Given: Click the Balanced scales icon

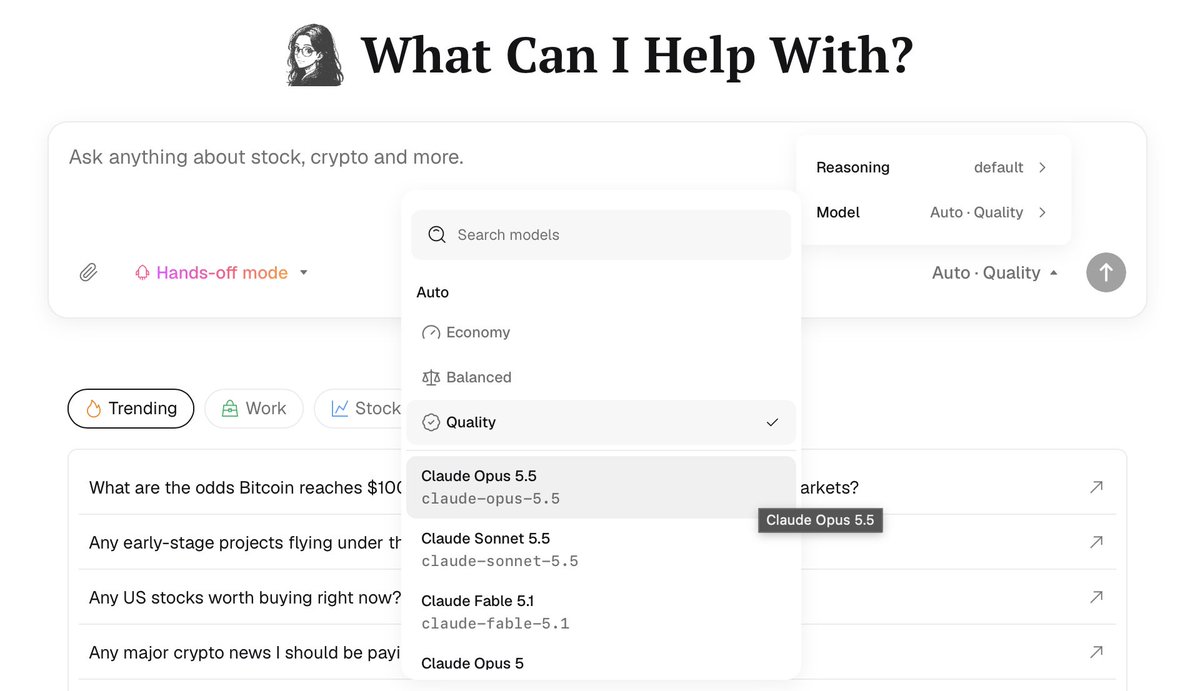Looking at the screenshot, I should click(431, 378).
